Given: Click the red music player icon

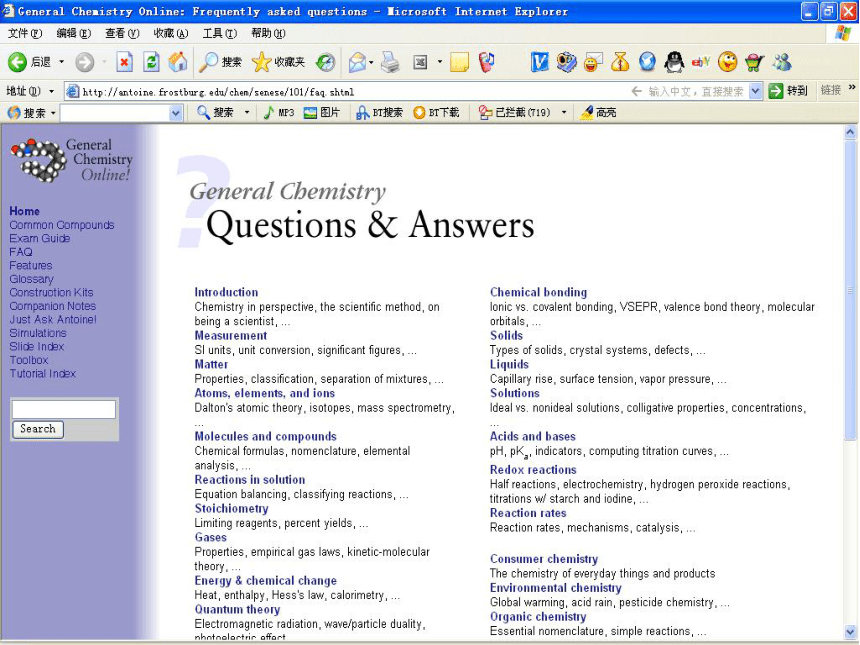Looking at the screenshot, I should coord(486,62).
